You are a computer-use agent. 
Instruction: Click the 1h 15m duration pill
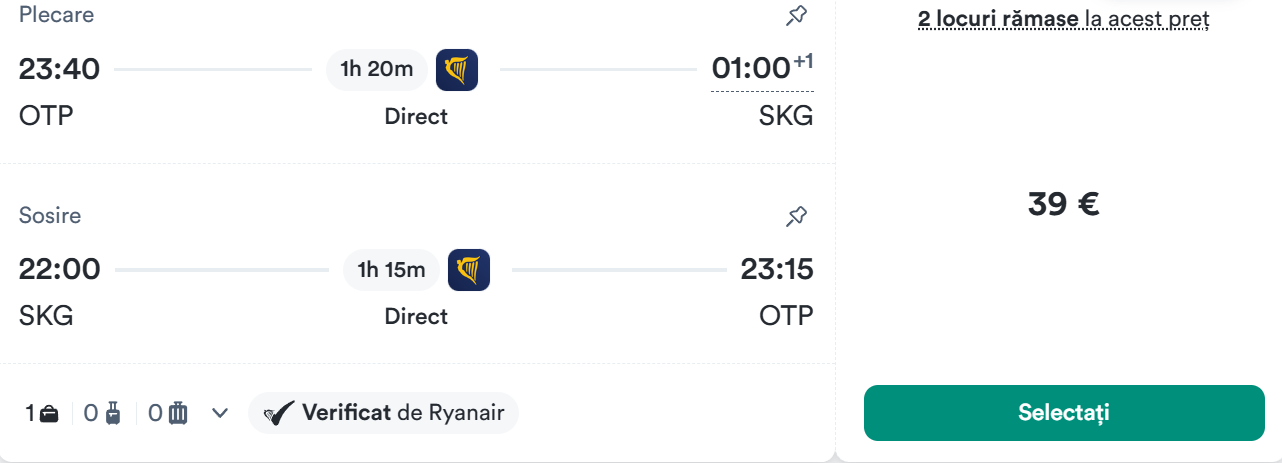click(x=391, y=270)
